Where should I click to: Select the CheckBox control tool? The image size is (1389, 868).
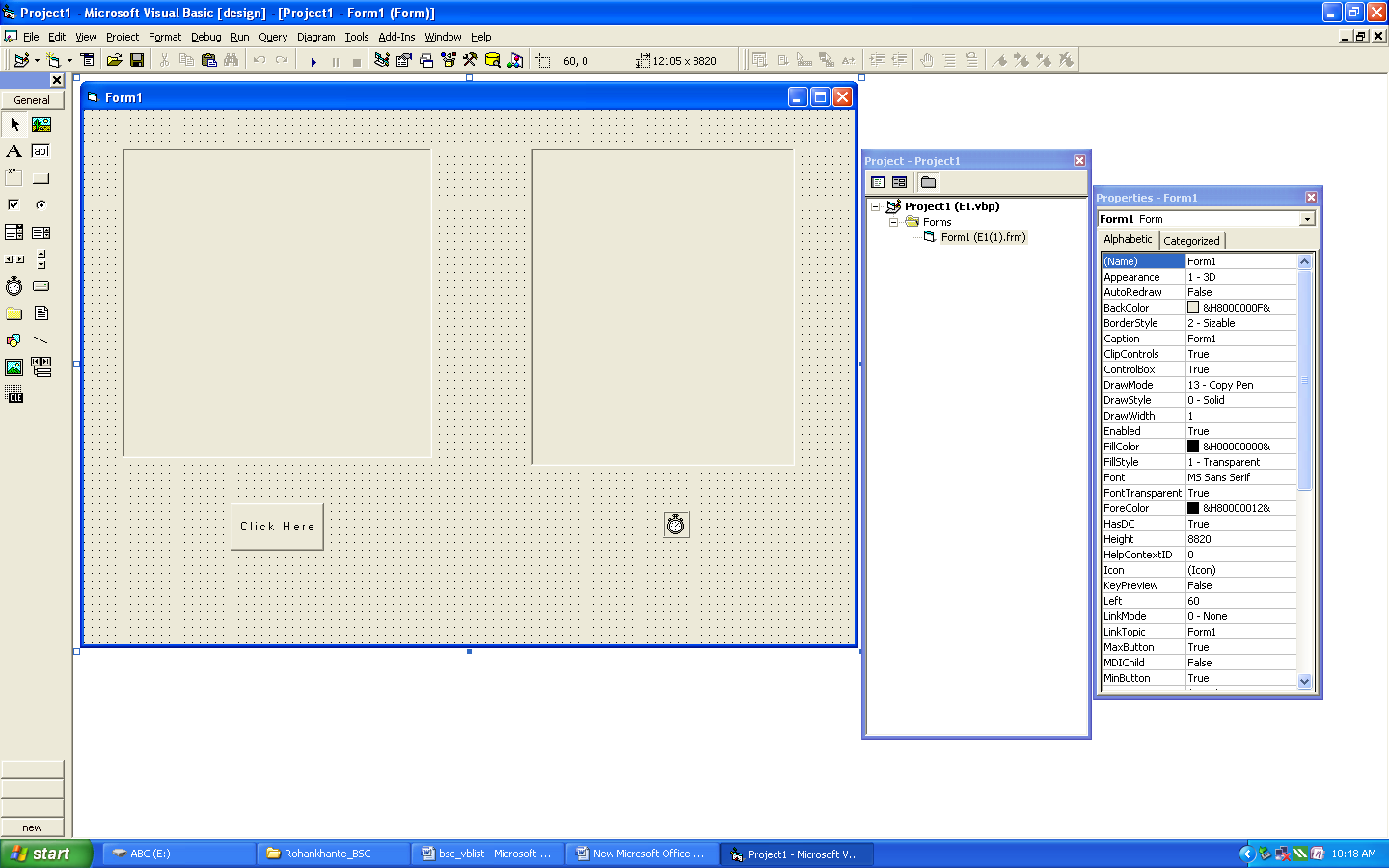pyautogui.click(x=14, y=205)
